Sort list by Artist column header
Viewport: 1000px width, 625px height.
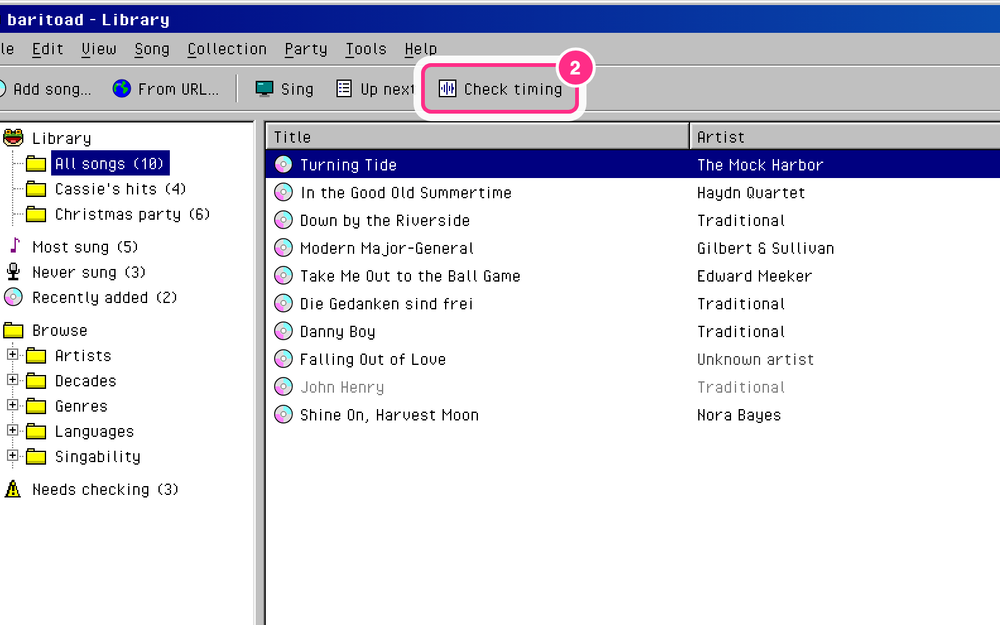(x=844, y=136)
